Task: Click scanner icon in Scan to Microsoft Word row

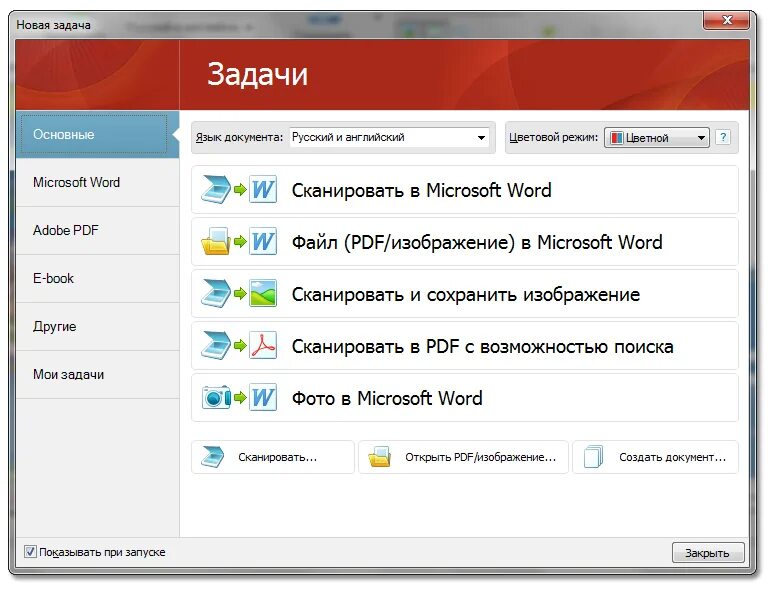Action: [x=216, y=189]
